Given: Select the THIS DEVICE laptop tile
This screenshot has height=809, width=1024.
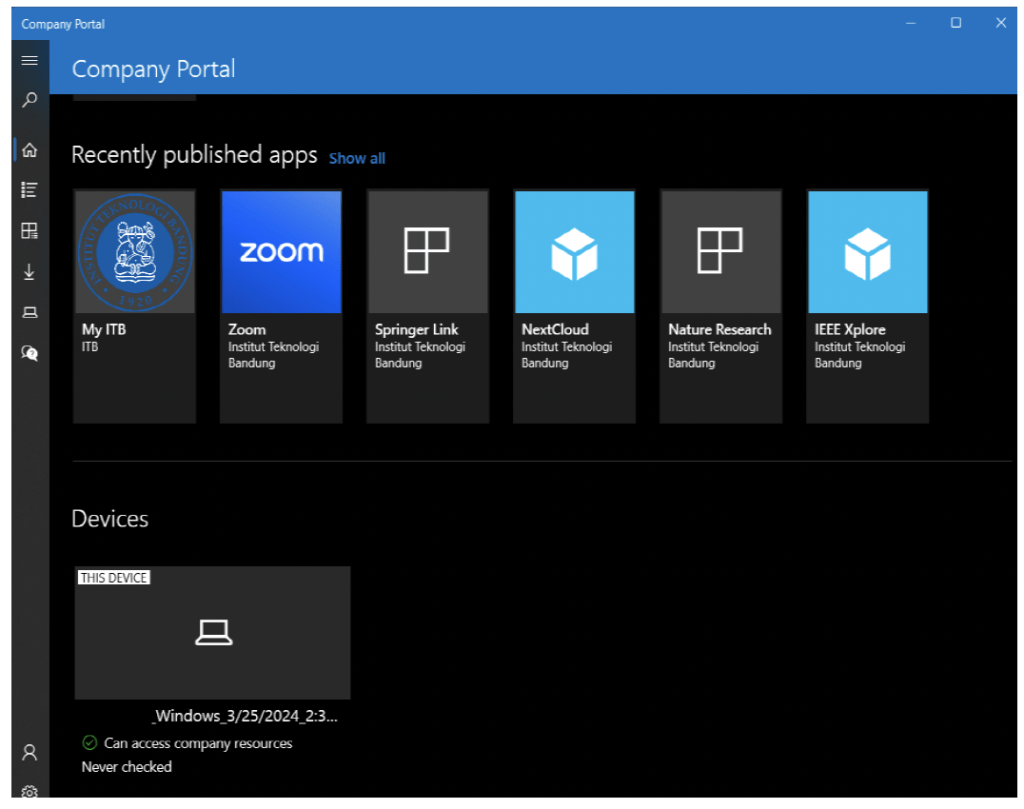Looking at the screenshot, I should click(x=212, y=633).
